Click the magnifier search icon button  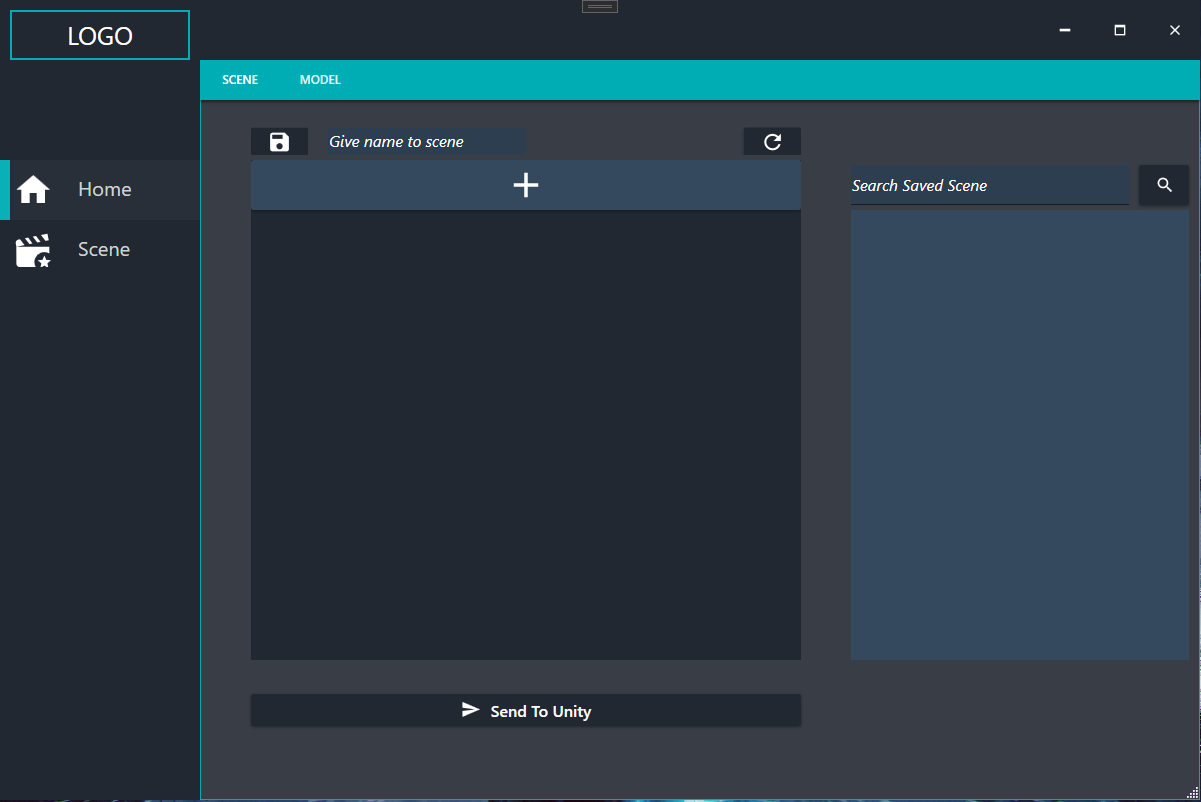(1164, 185)
